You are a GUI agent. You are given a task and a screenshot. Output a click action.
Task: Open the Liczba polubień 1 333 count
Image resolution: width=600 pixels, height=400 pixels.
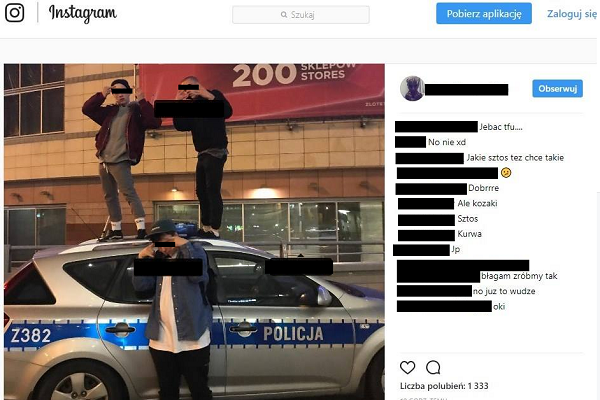coord(444,386)
